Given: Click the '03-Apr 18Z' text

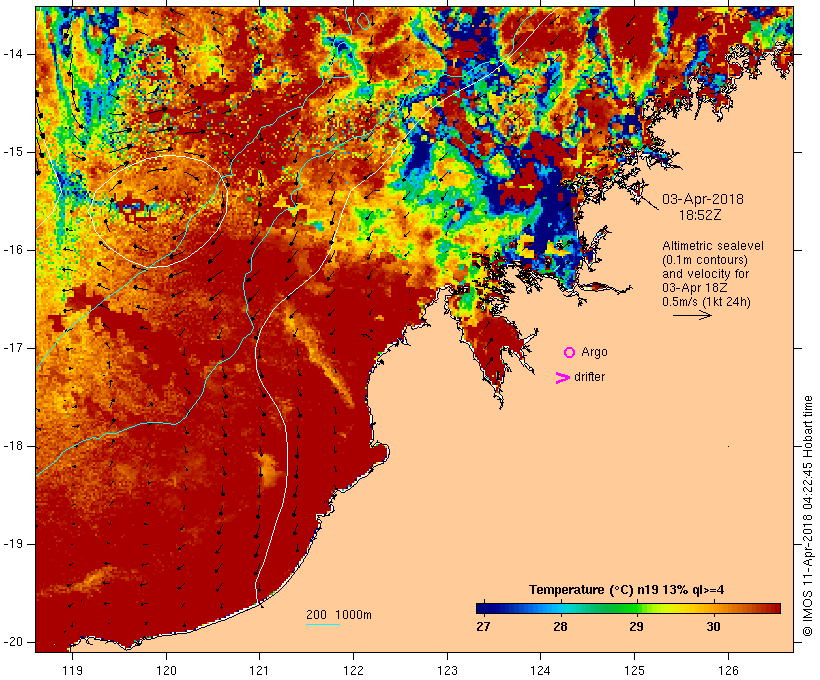Looking at the screenshot, I should [x=694, y=288].
